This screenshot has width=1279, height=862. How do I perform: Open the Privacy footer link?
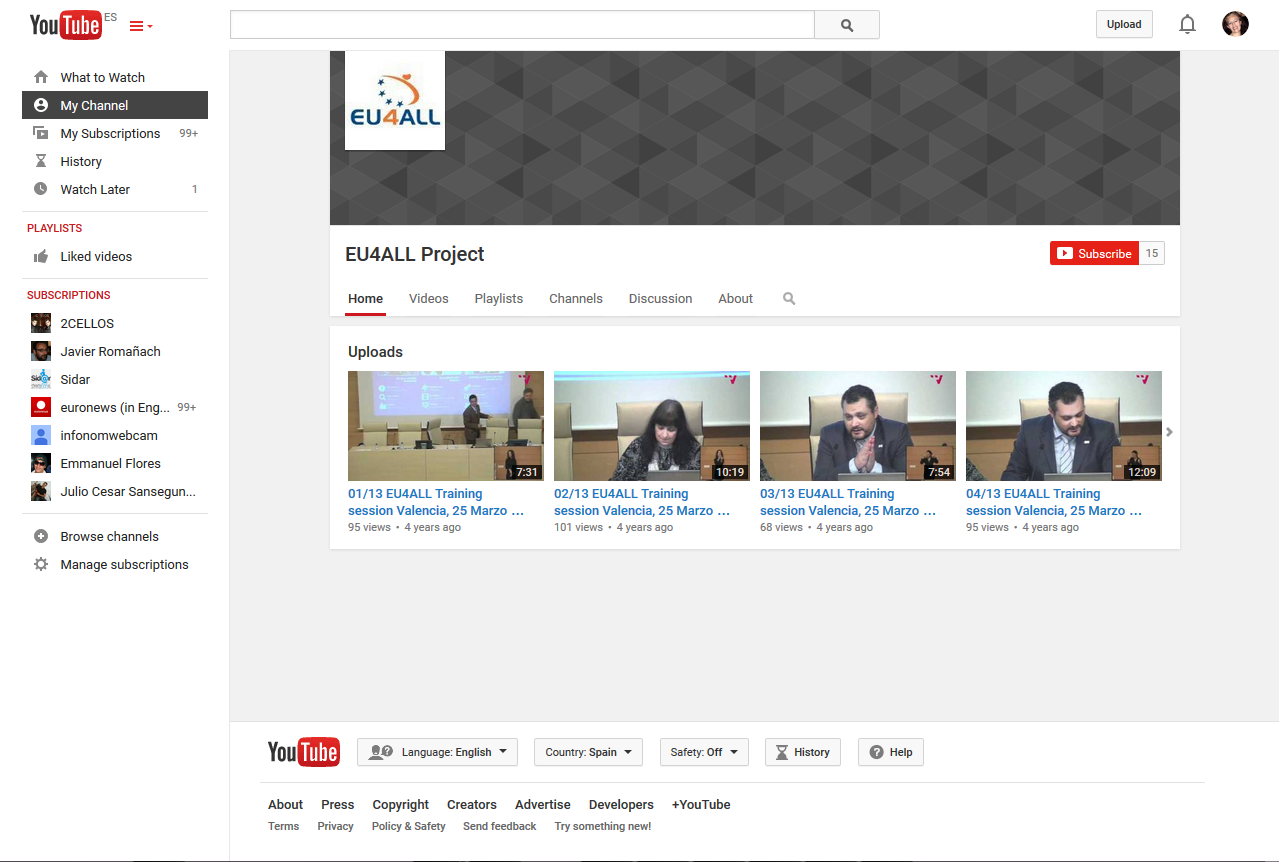click(x=336, y=826)
